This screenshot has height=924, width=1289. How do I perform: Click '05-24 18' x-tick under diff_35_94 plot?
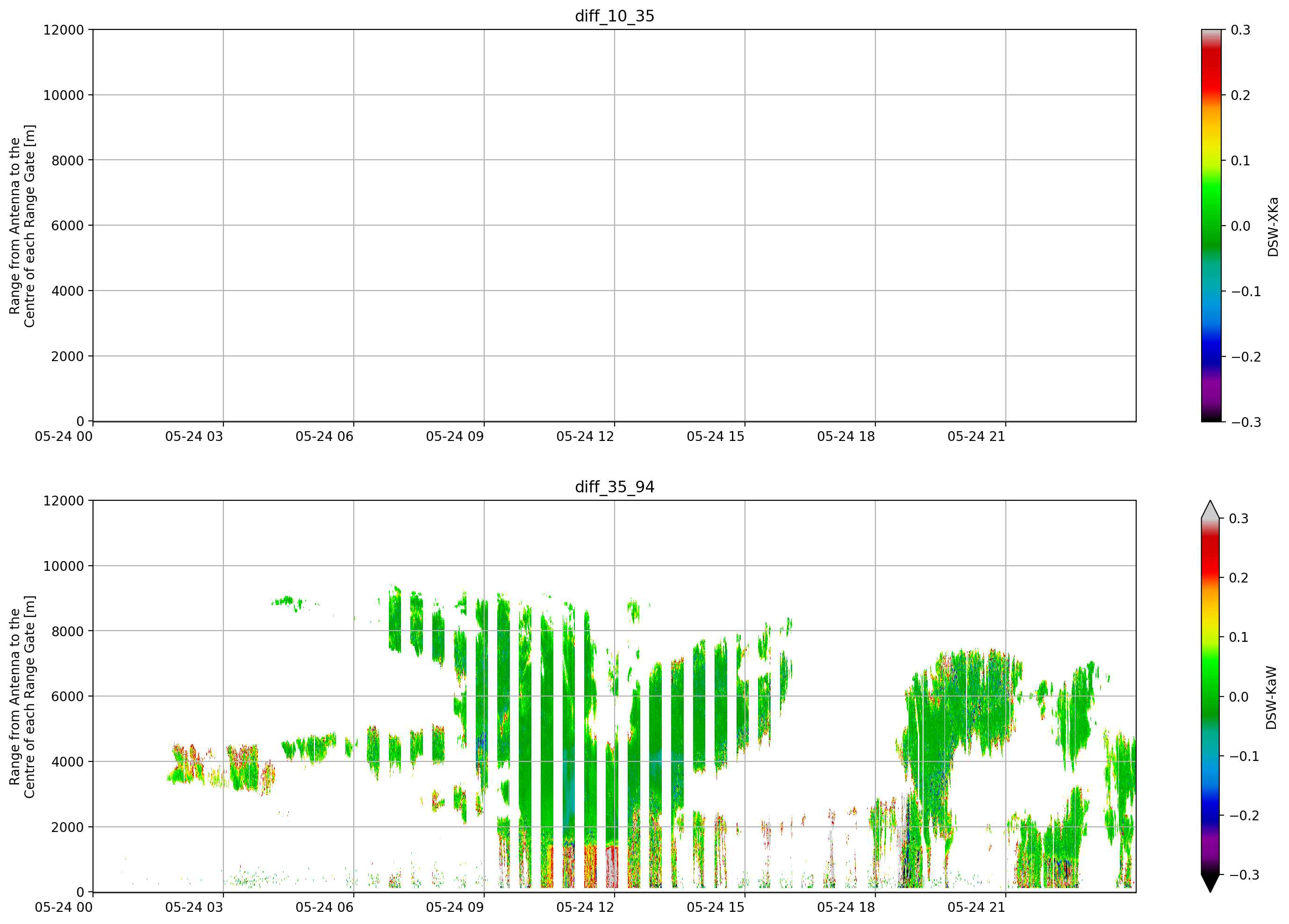pos(846,908)
